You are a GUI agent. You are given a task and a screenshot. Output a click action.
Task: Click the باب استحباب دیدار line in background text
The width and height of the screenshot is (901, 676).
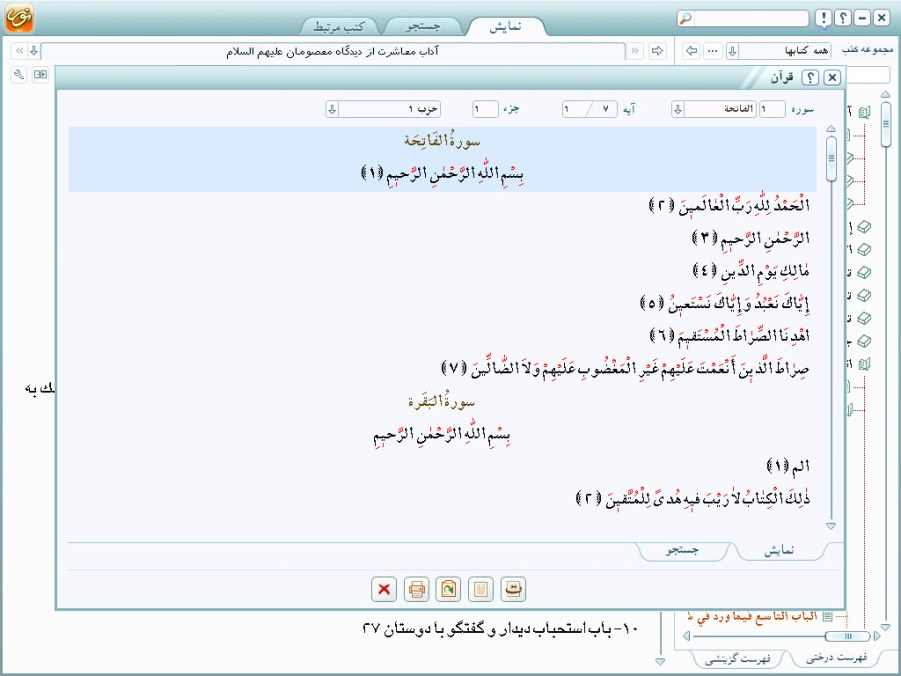point(500,628)
